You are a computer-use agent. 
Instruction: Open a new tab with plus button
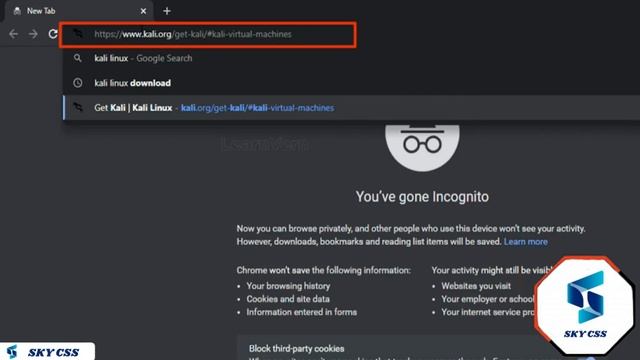coord(167,11)
